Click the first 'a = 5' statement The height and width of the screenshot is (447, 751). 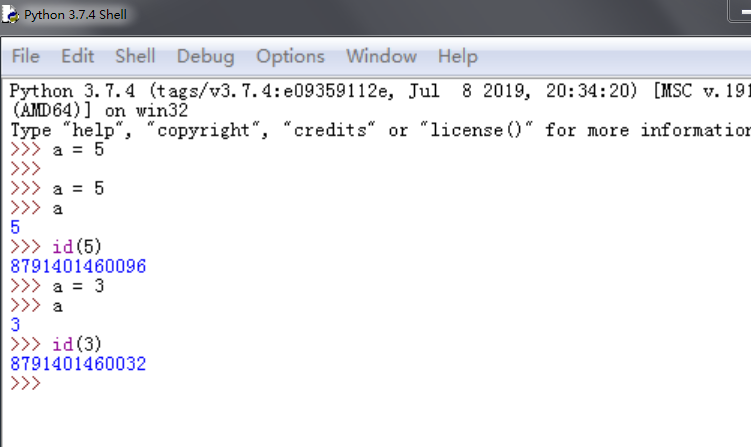(78, 149)
